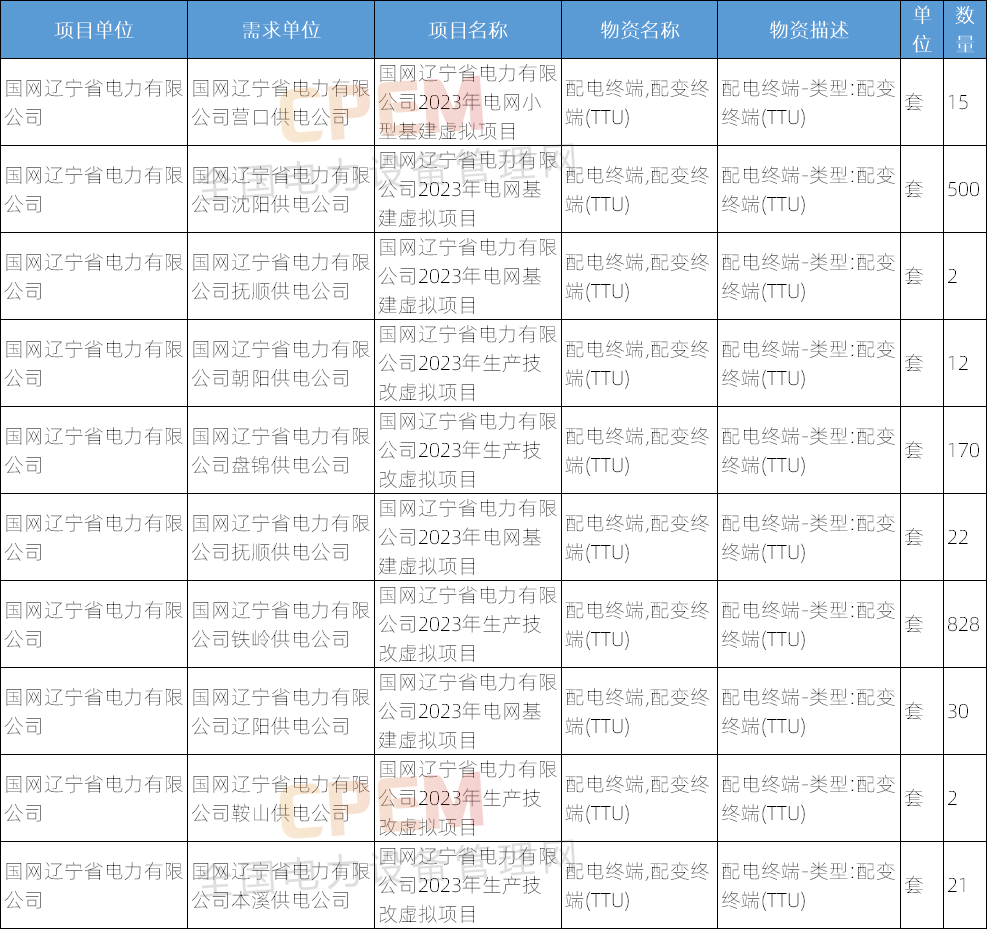Screen dimensions: 987x929
Task: Select the 项目名称 column header
Action: pyautogui.click(x=467, y=30)
